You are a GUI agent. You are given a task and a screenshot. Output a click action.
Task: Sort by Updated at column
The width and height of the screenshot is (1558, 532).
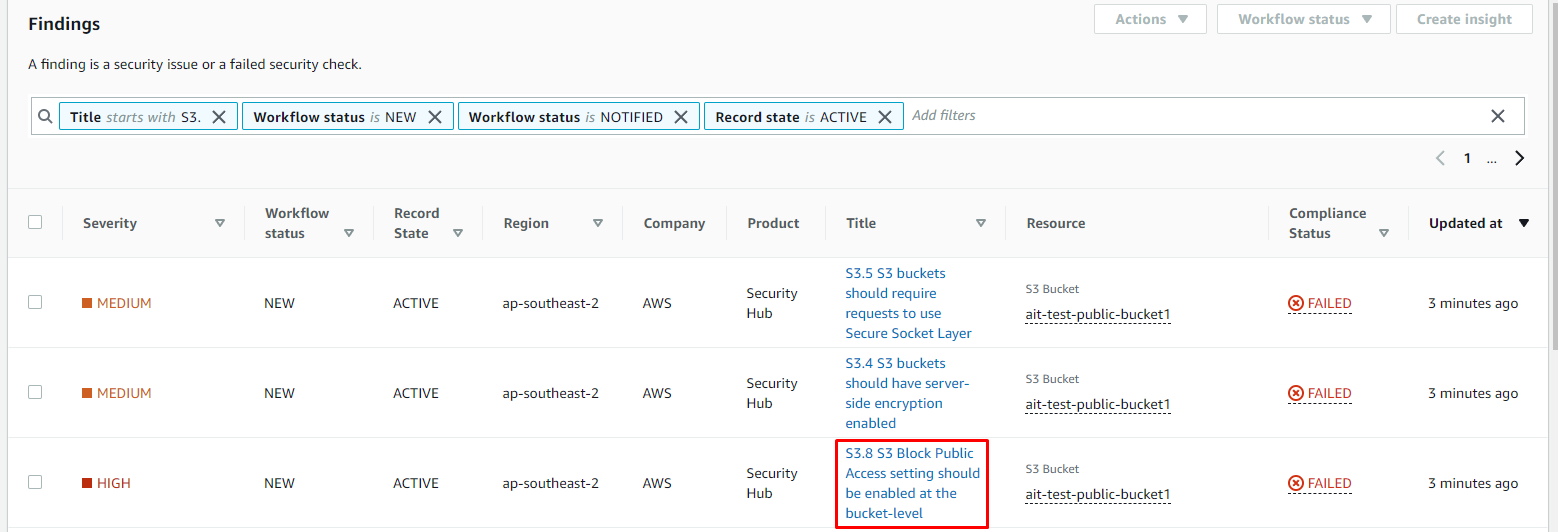point(1524,223)
